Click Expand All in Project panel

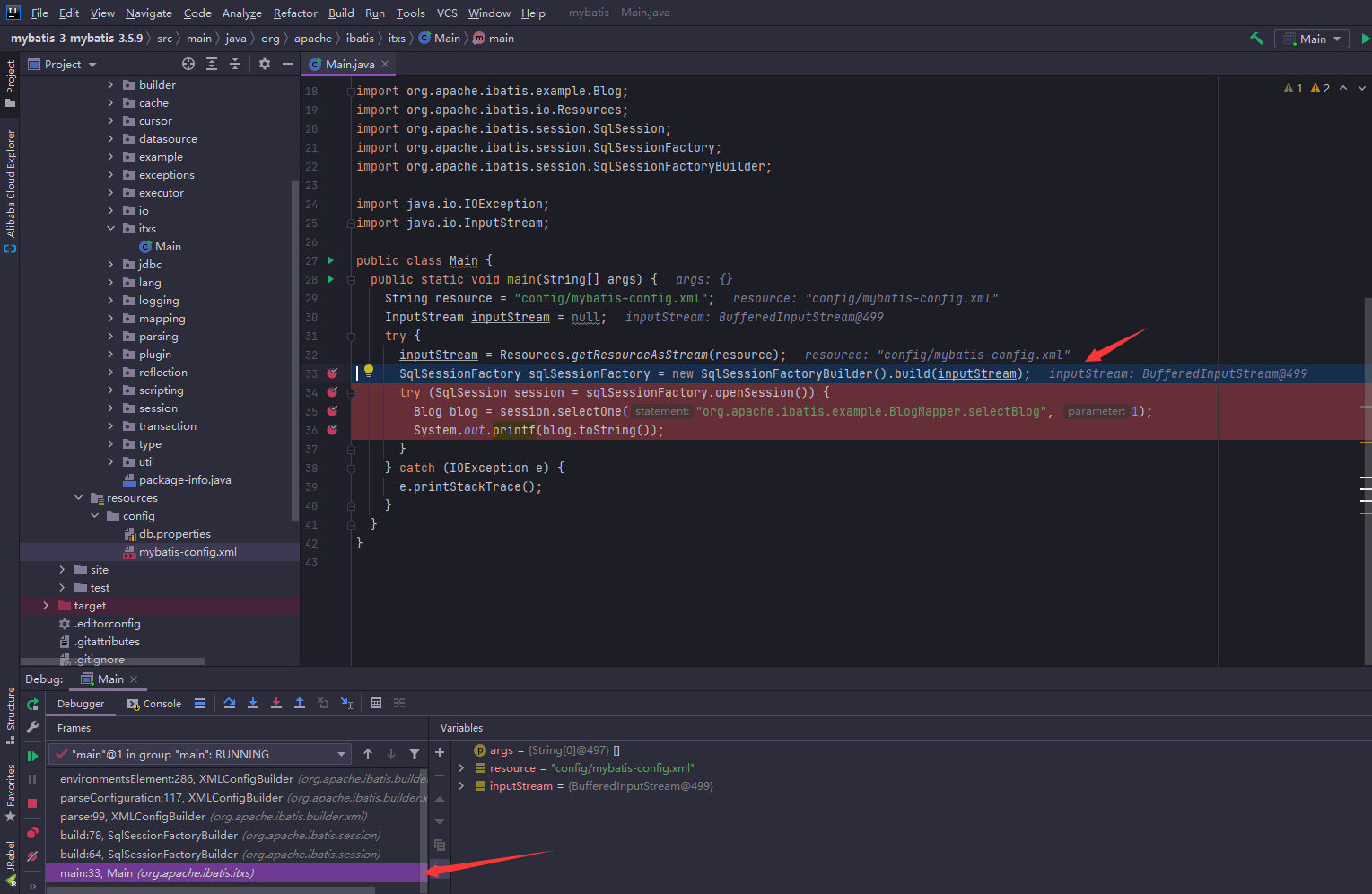pos(212,64)
